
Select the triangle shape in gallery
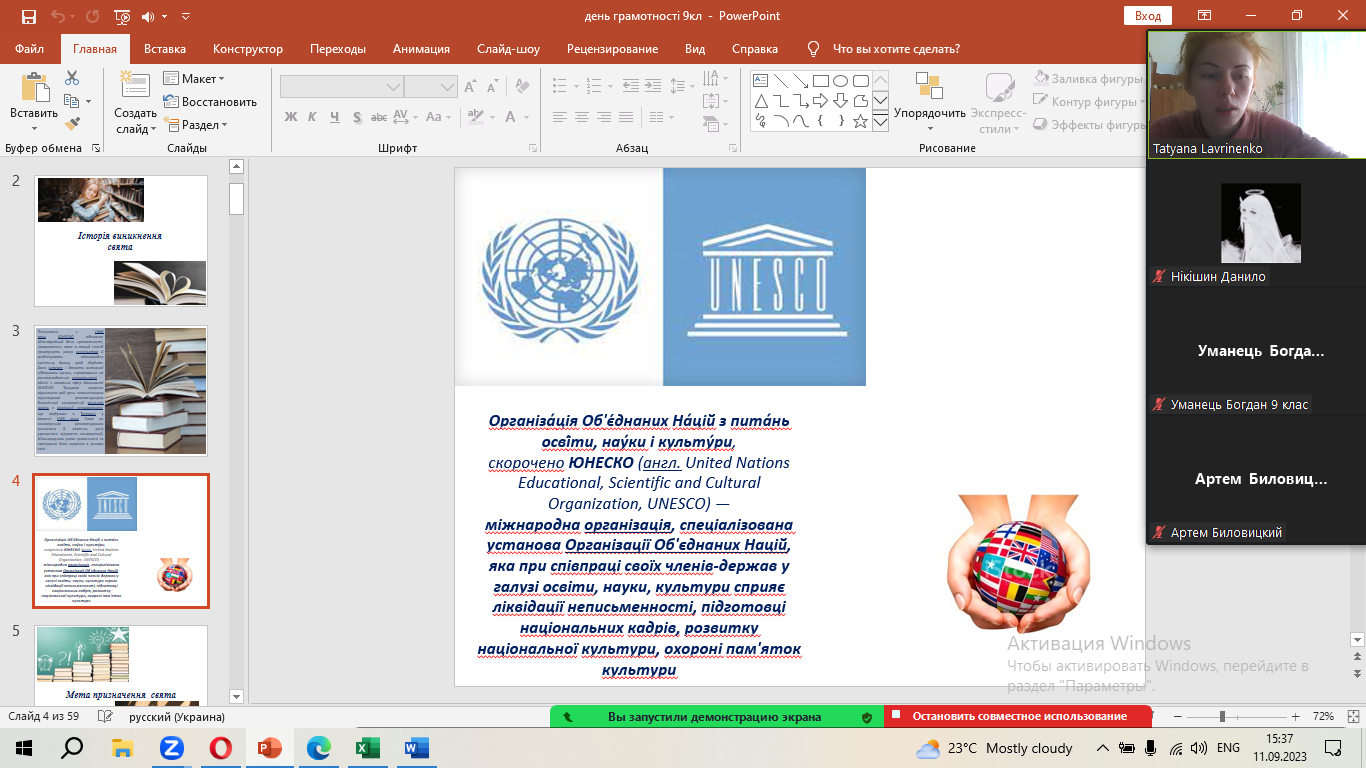coord(760,101)
